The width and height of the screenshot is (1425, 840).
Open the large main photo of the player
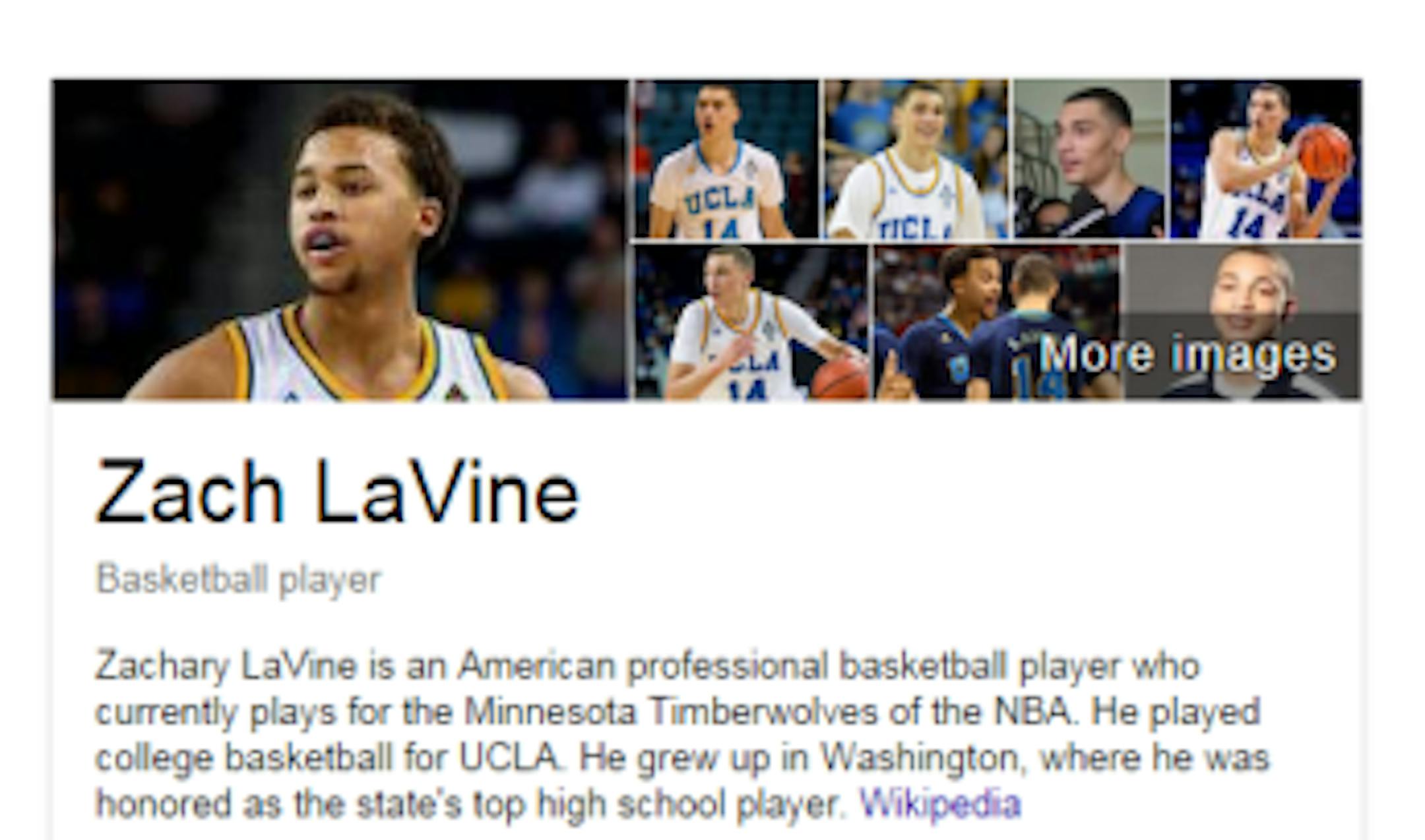pyautogui.click(x=340, y=239)
